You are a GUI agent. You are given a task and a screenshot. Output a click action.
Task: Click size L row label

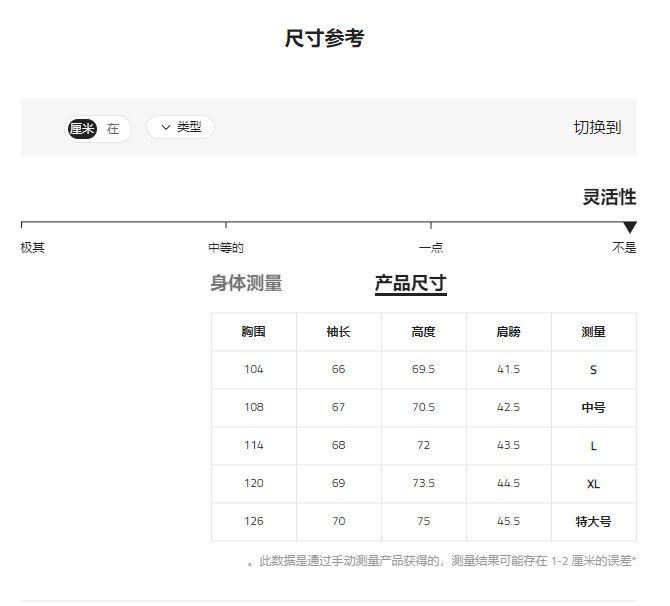594,446
